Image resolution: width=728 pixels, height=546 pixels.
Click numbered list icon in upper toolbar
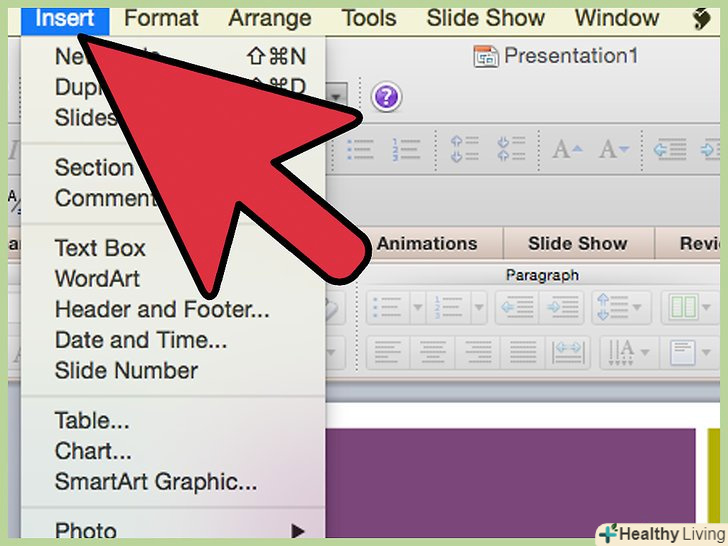point(406,150)
